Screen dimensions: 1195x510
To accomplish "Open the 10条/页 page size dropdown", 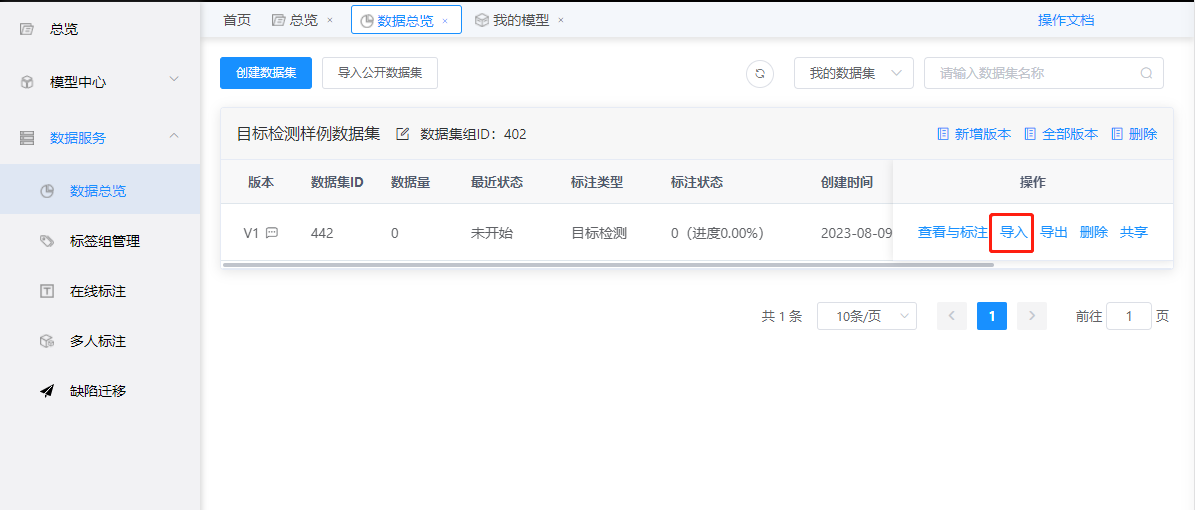I will [867, 316].
